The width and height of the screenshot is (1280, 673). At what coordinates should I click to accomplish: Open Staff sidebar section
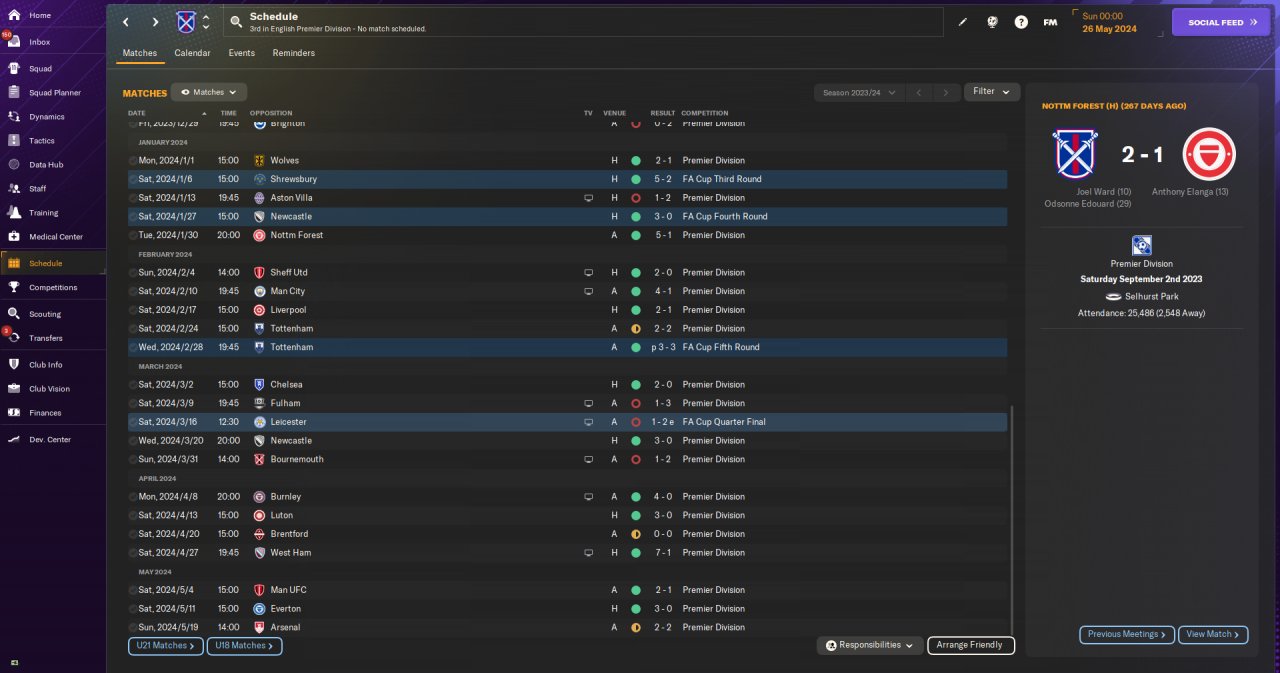click(37, 189)
